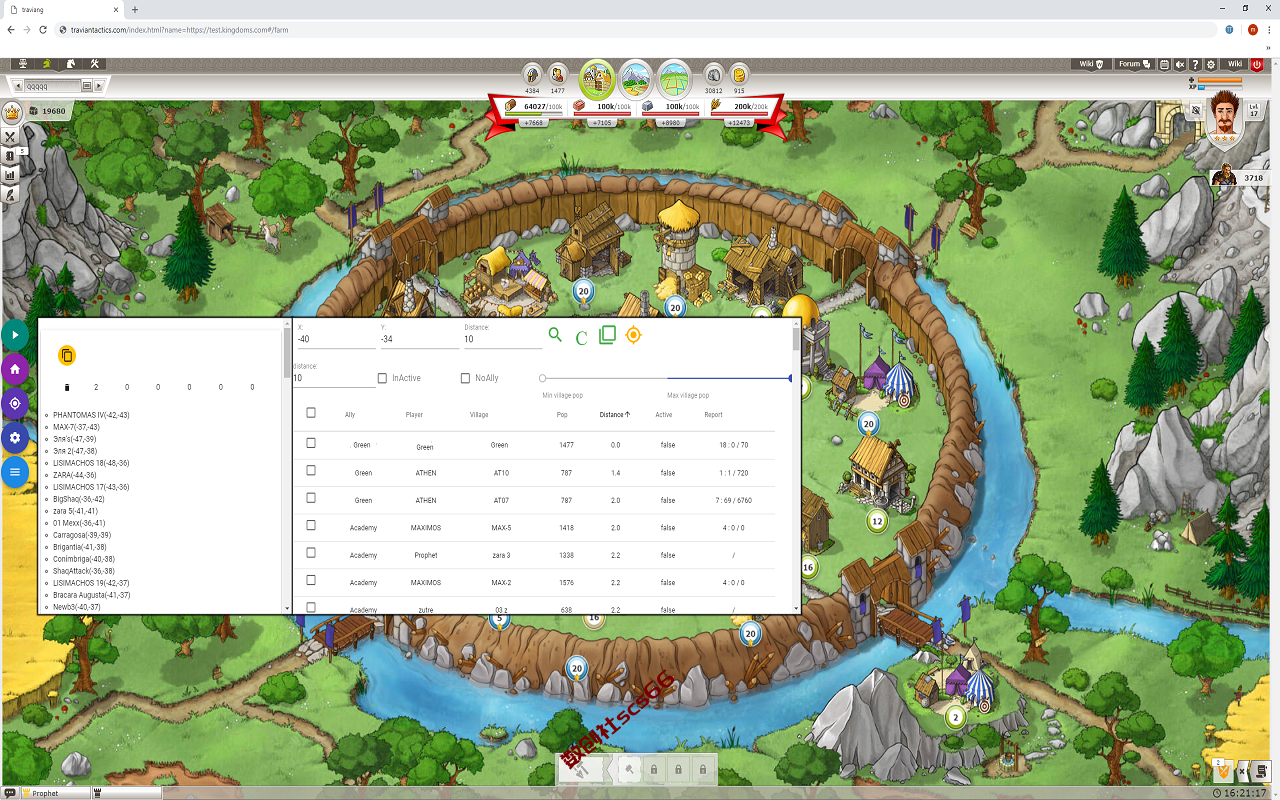Click the gold coins icon showing 915

739,73
